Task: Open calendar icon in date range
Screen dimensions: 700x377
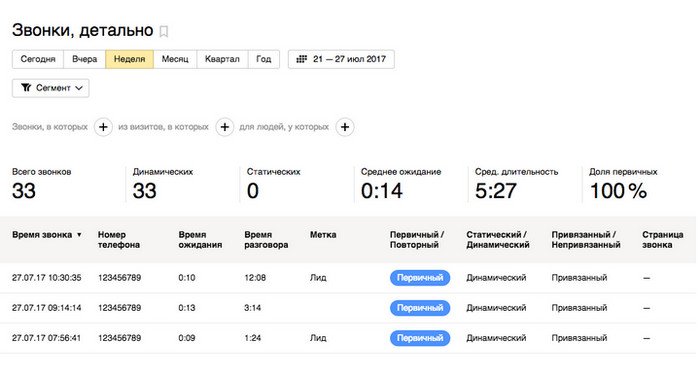Action: [x=302, y=59]
